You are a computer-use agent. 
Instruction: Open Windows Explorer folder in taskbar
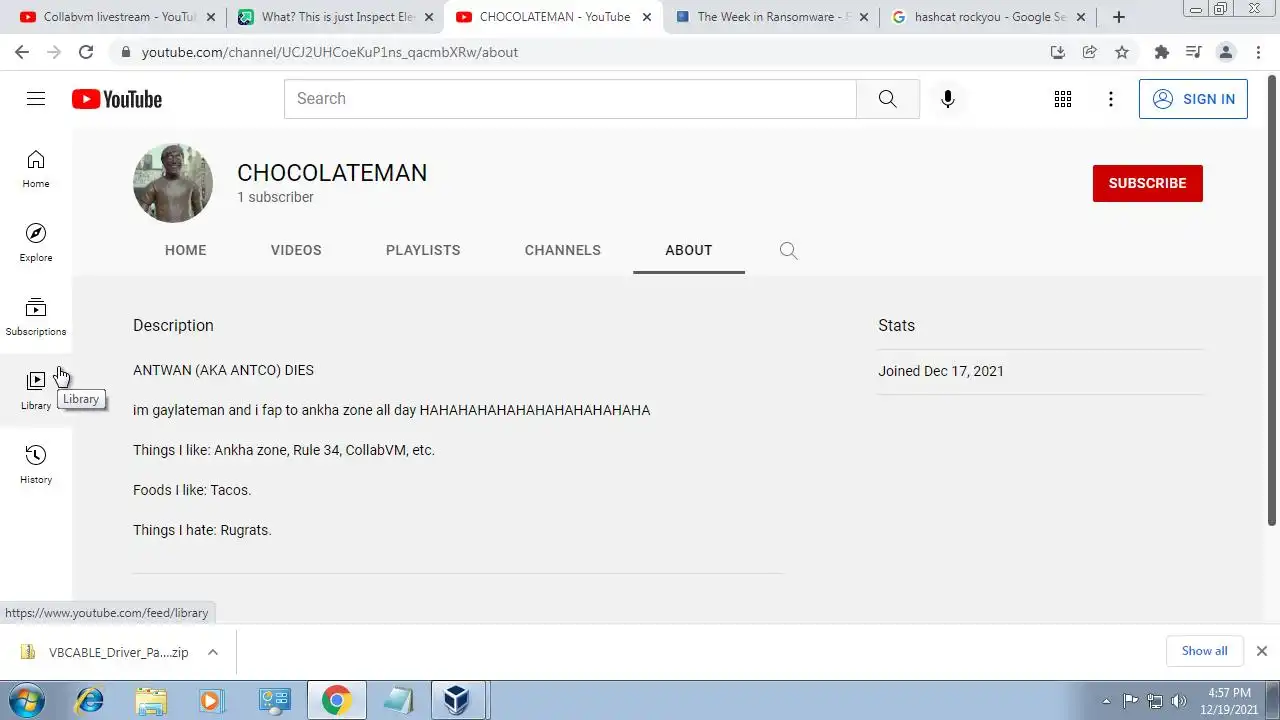tap(151, 700)
